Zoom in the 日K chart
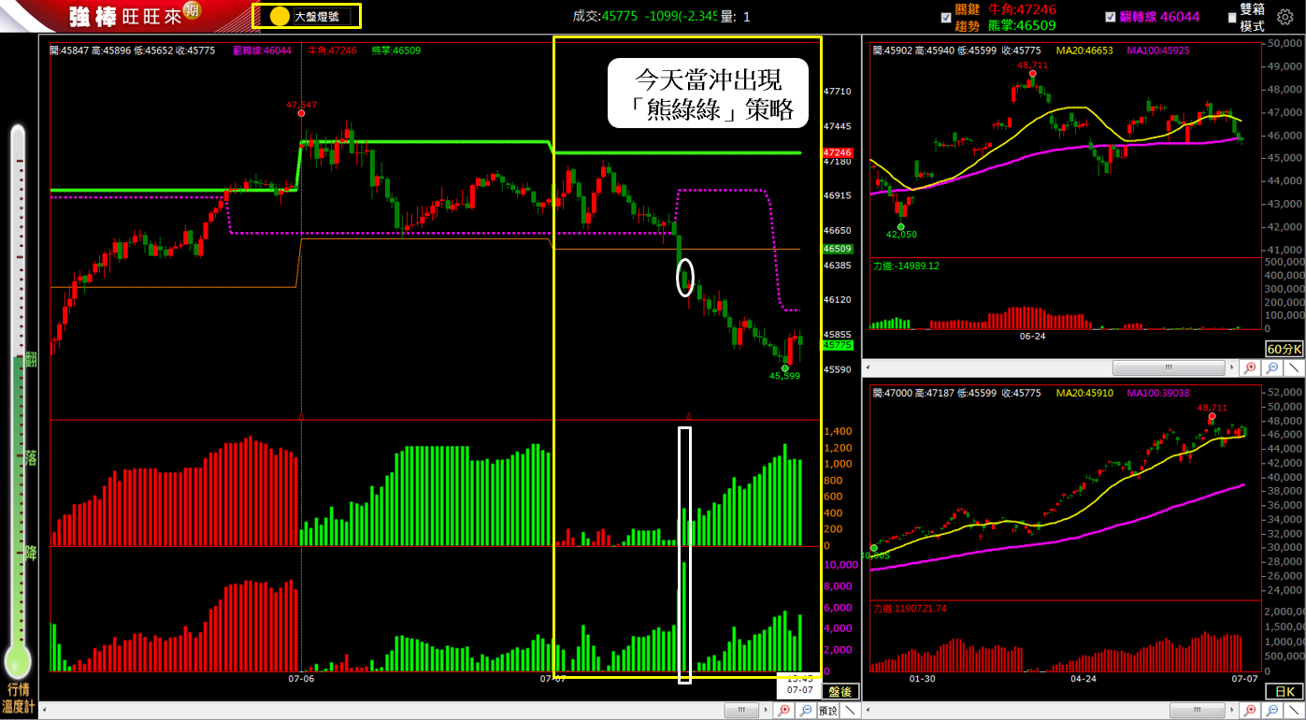 (x=1250, y=710)
